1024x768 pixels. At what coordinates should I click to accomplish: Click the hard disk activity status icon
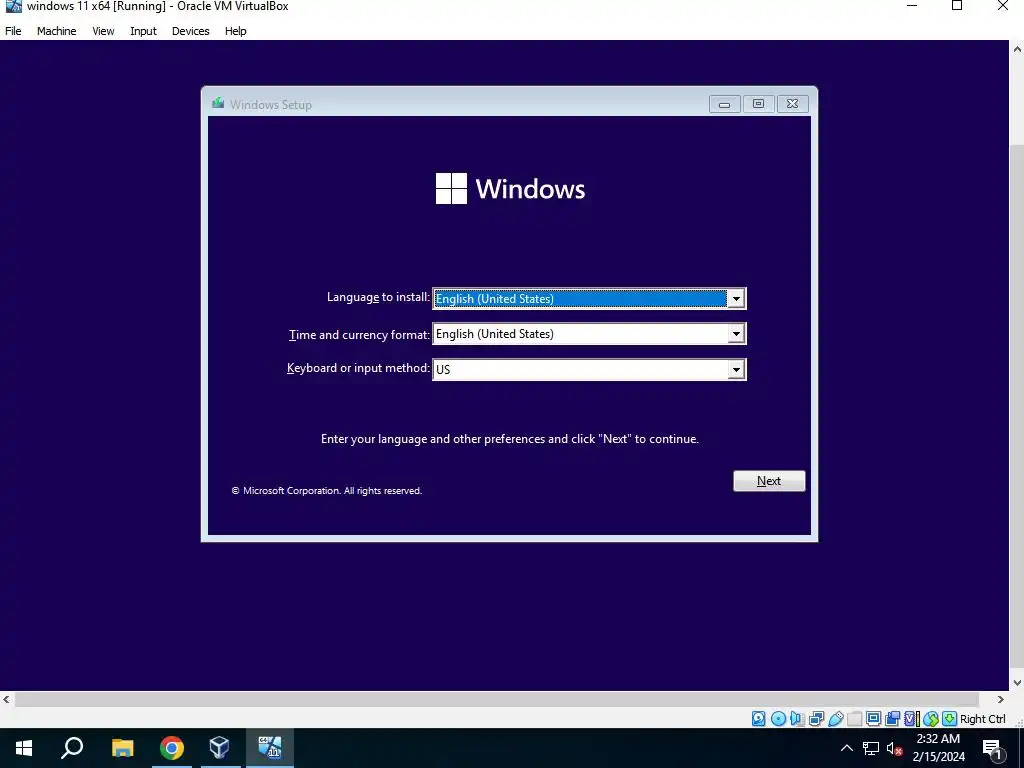pyautogui.click(x=758, y=718)
